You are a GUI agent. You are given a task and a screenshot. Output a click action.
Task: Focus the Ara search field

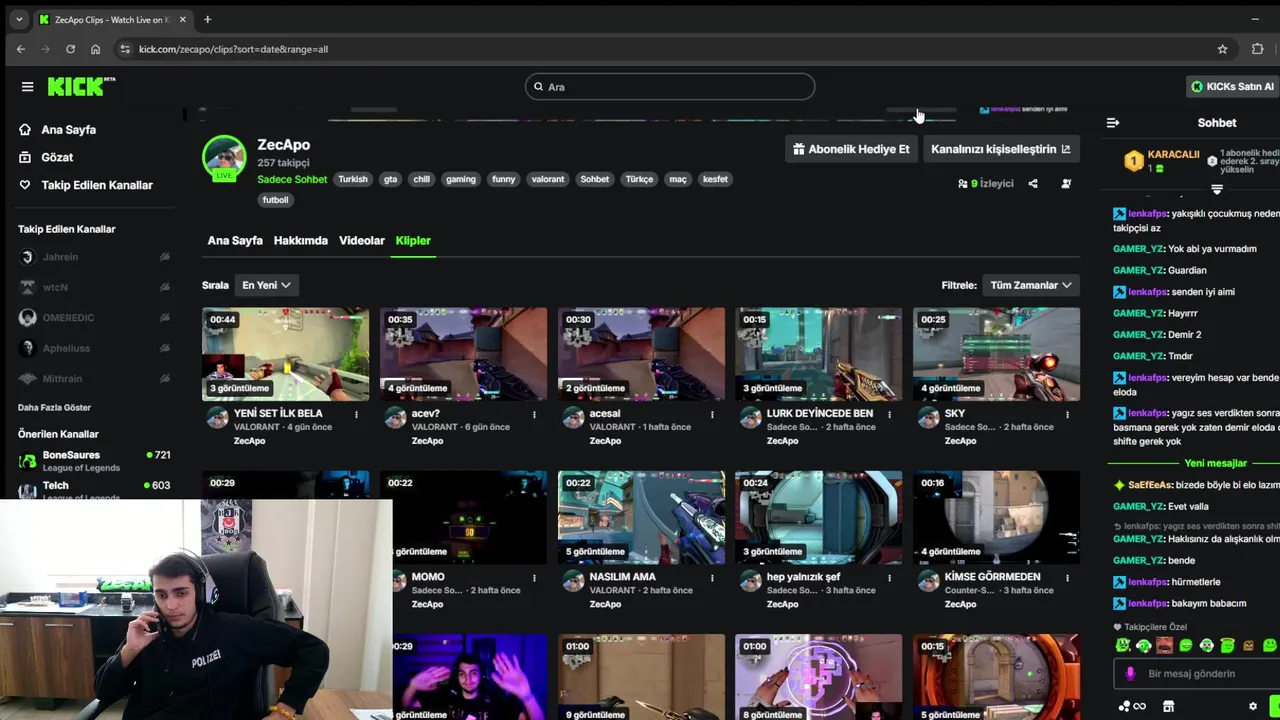[670, 87]
